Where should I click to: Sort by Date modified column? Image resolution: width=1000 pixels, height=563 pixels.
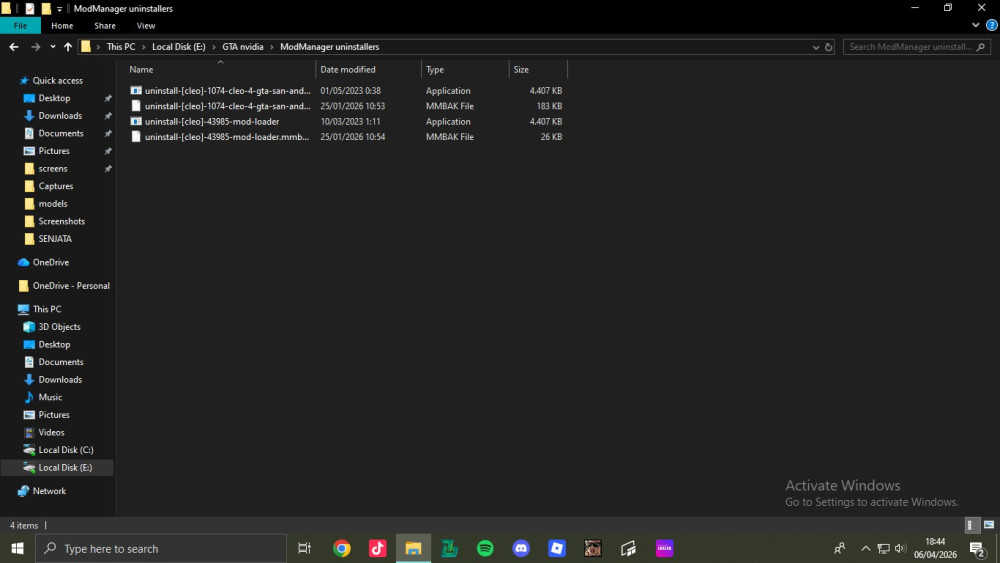tap(368, 69)
